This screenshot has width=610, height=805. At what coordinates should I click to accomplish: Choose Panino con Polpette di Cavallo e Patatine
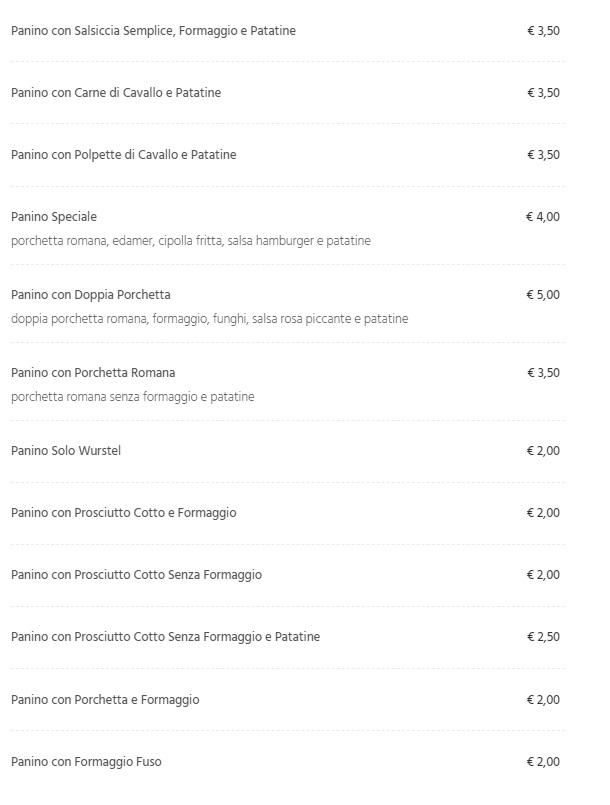(124, 155)
